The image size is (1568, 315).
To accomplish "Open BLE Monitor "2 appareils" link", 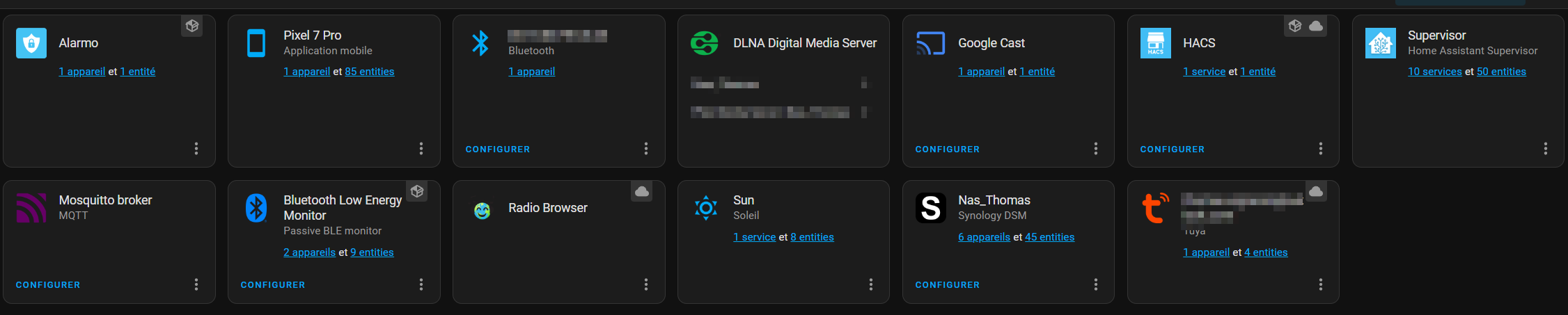I will [x=310, y=252].
